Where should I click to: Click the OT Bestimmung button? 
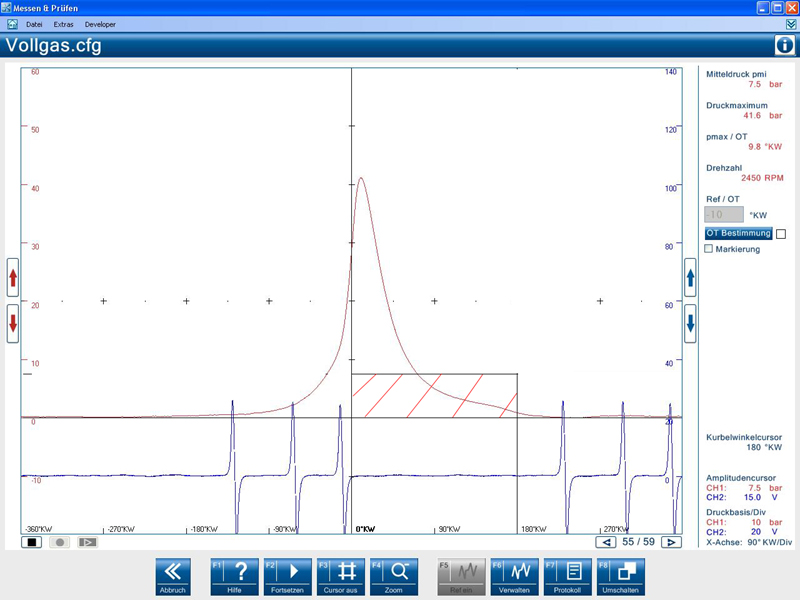click(x=739, y=233)
